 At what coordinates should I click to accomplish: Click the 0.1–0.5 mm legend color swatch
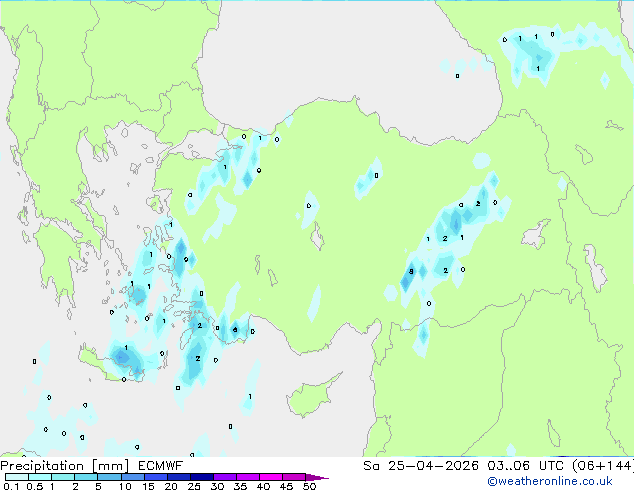(17, 477)
